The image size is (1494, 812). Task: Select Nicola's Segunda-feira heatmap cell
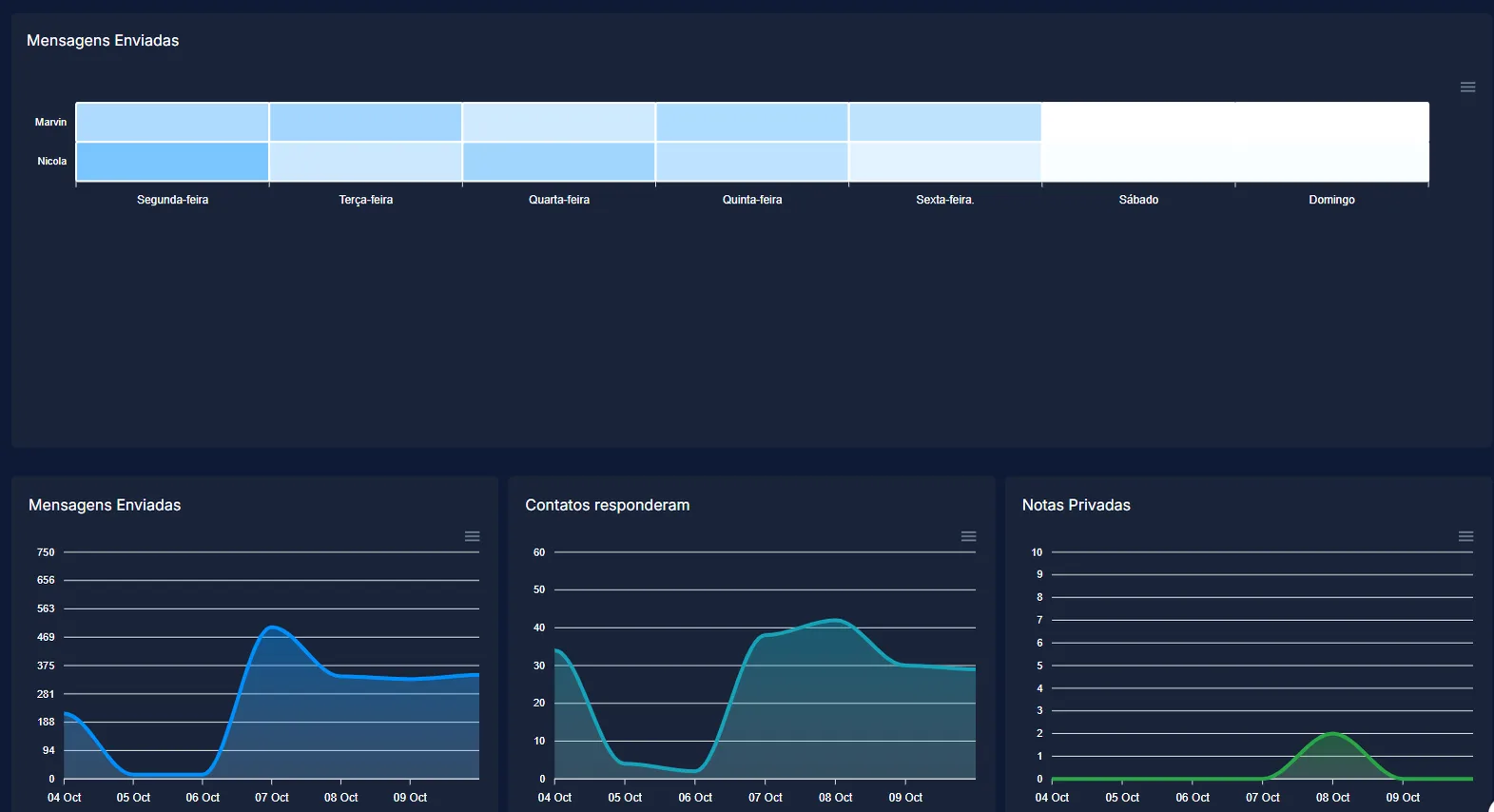[x=172, y=162]
